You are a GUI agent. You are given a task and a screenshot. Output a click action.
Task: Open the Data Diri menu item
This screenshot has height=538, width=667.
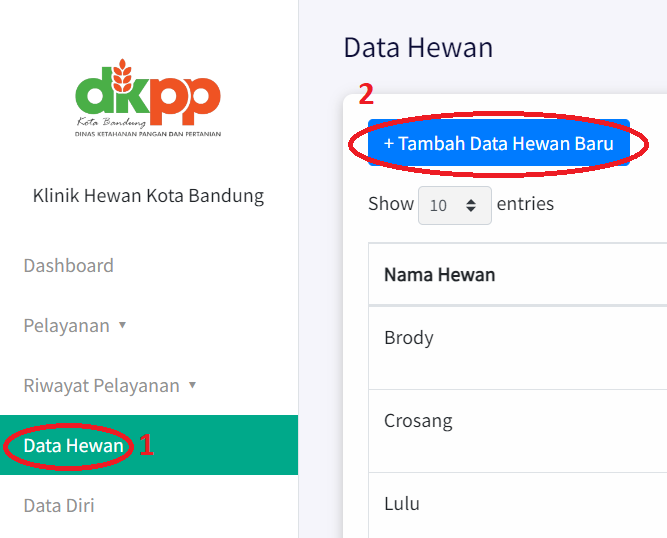59,506
